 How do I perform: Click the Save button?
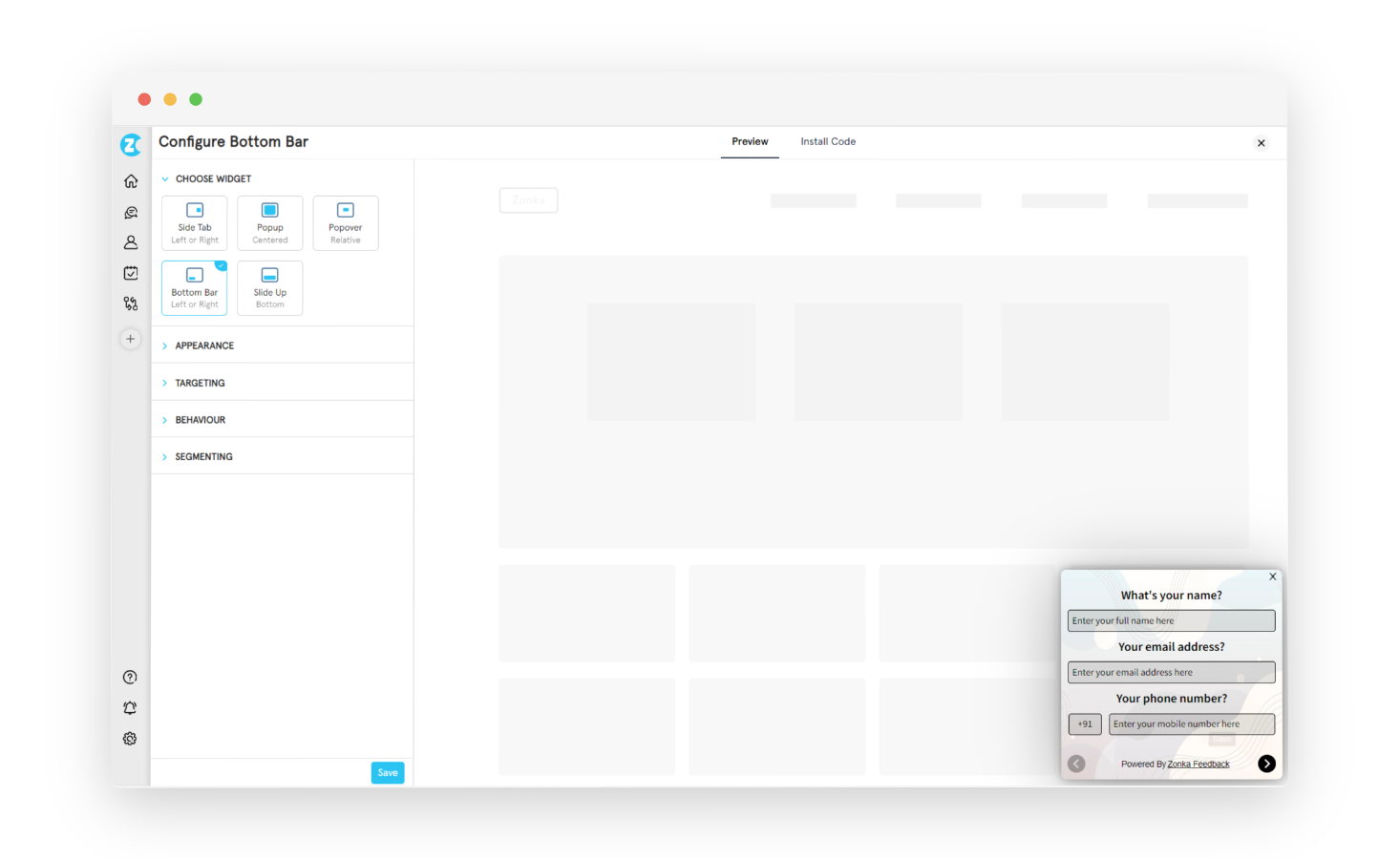pyautogui.click(x=388, y=773)
